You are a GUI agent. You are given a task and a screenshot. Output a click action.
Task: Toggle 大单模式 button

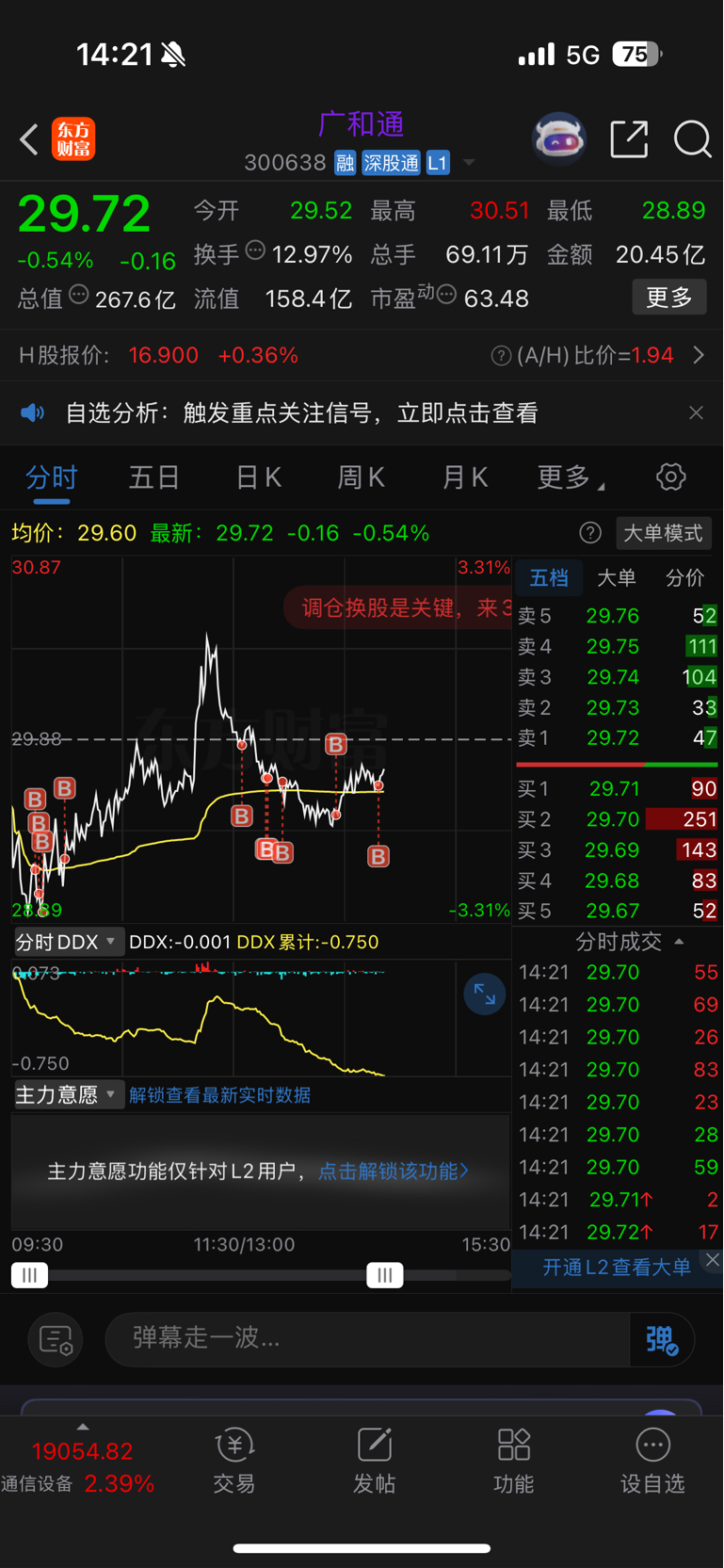[664, 533]
